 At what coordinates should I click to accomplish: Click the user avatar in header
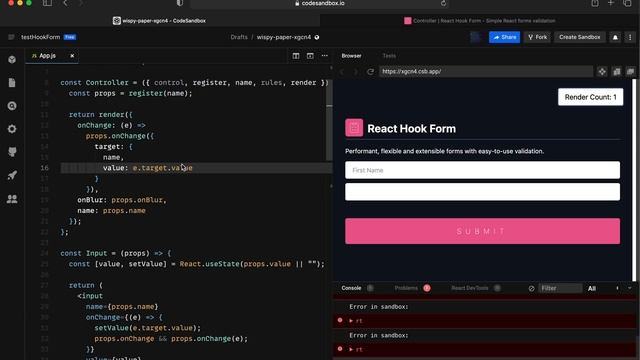476,37
